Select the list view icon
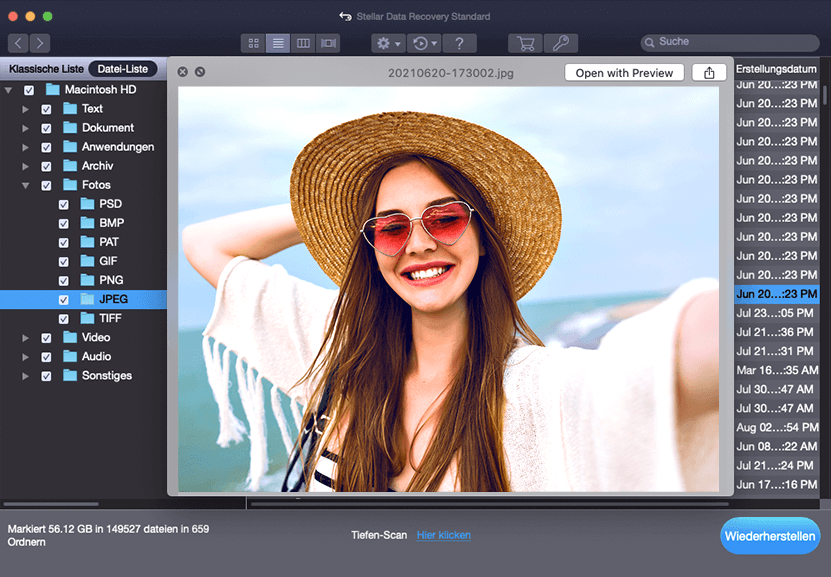Viewport: 831px width, 577px height. point(279,43)
